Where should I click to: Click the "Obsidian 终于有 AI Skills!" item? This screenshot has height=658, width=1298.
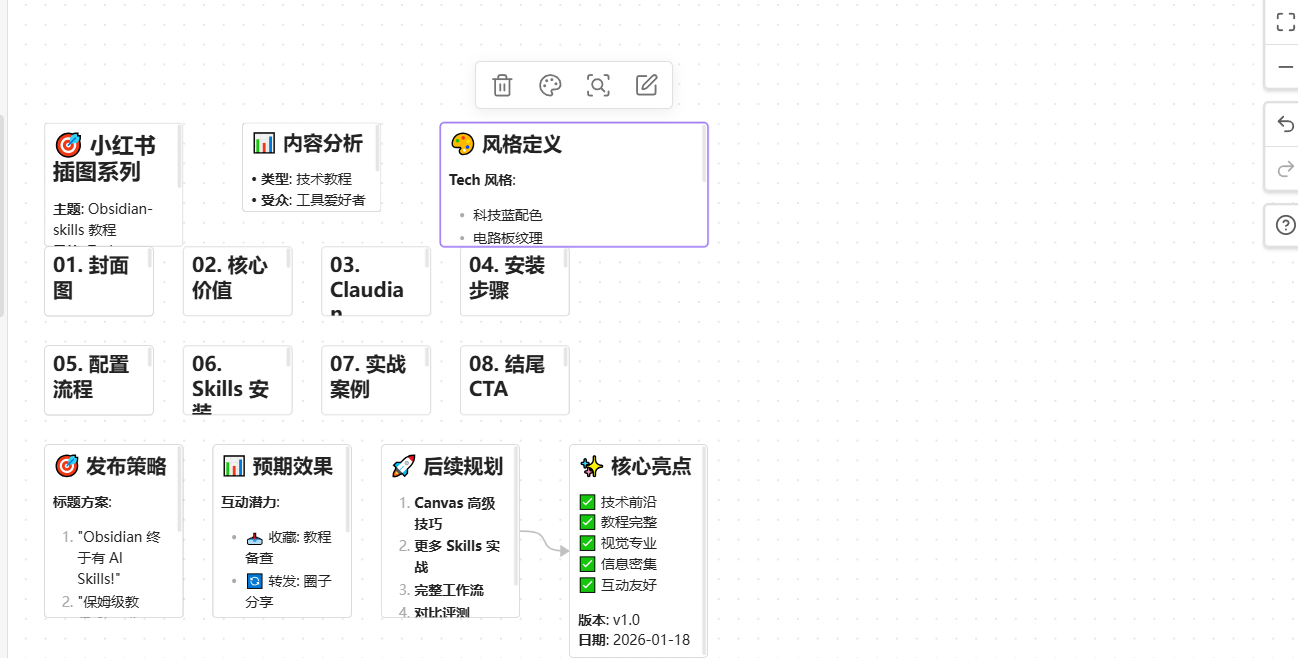(119, 558)
